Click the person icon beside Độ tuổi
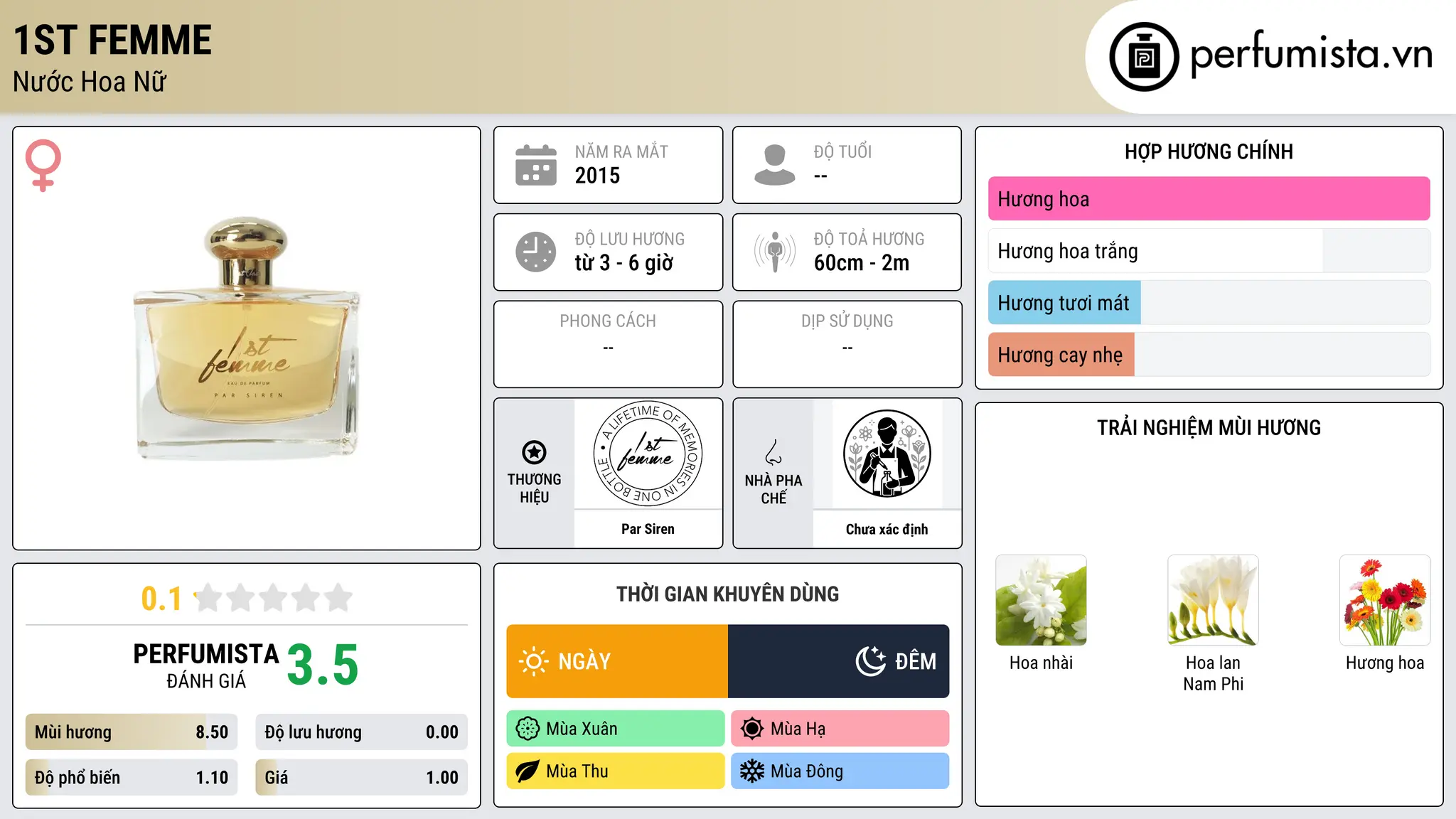Image resolution: width=1456 pixels, height=819 pixels. [775, 165]
